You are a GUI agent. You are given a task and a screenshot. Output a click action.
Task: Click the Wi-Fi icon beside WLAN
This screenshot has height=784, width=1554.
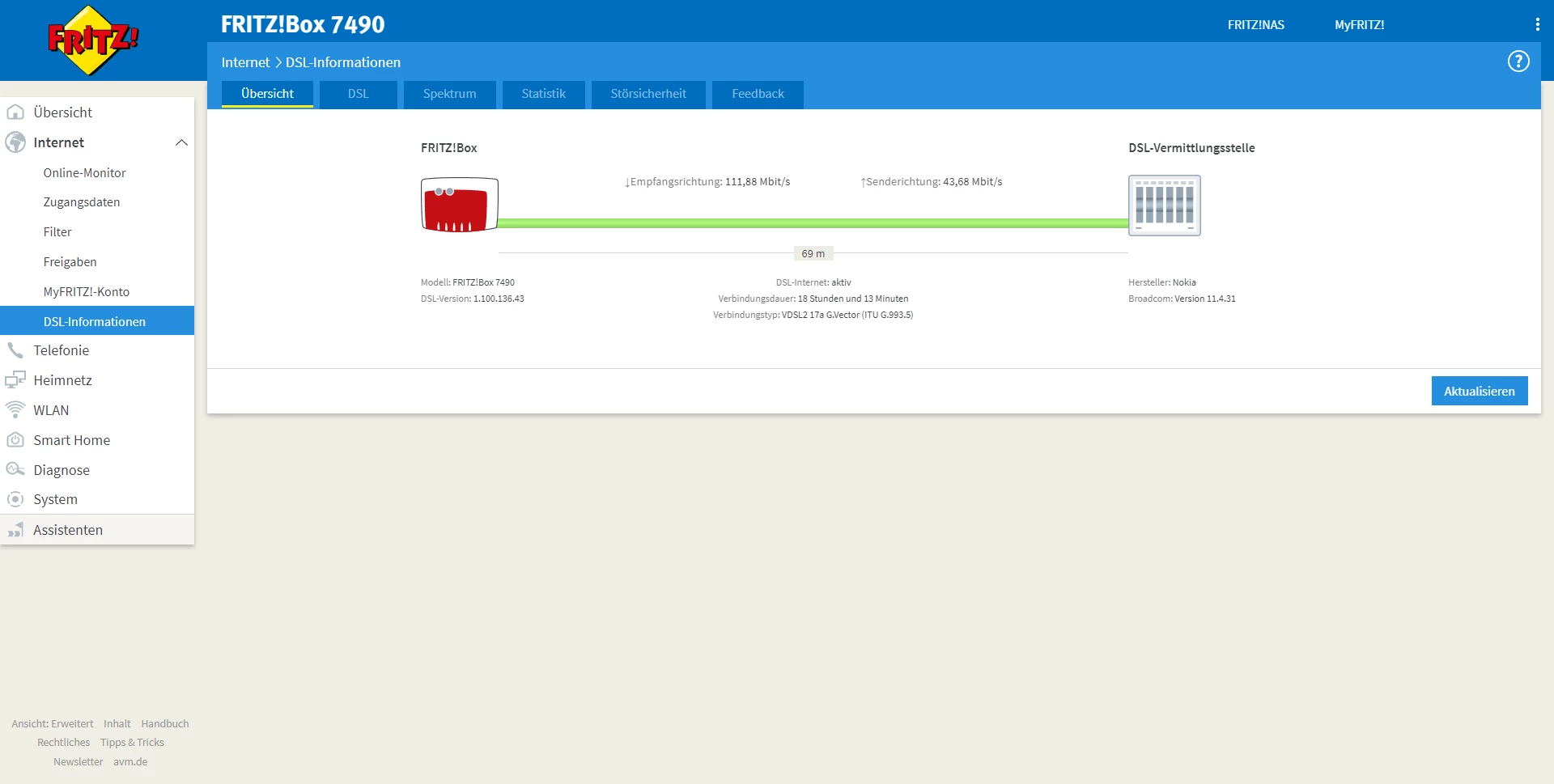click(15, 410)
